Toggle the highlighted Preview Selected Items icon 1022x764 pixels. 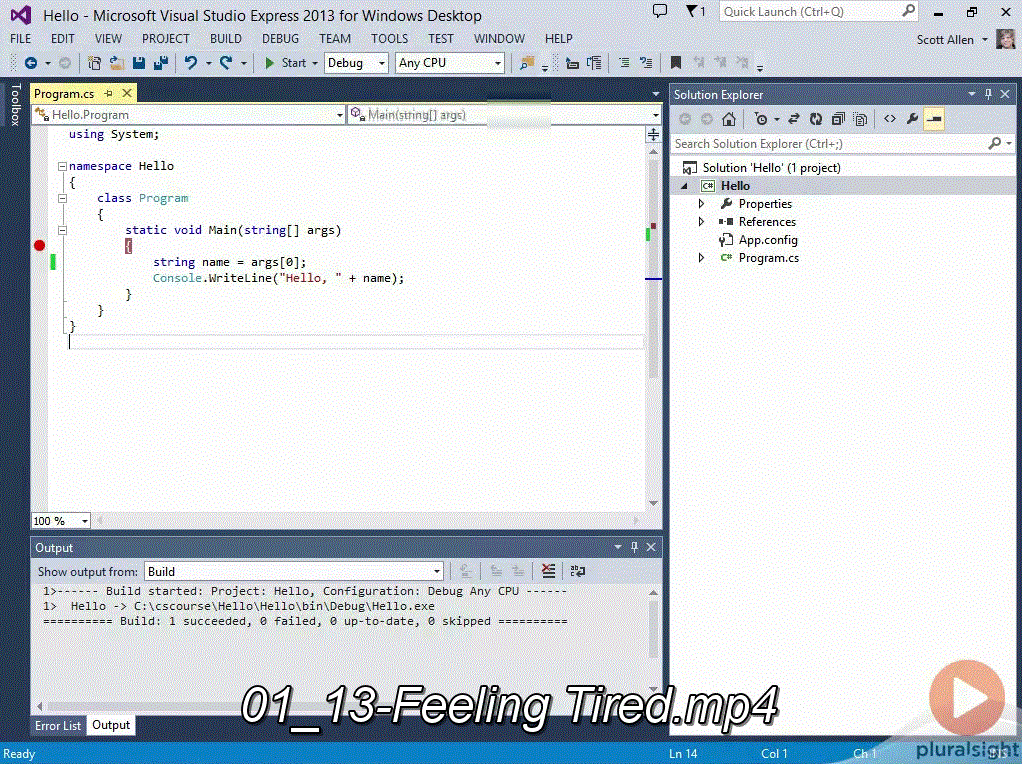coord(934,119)
